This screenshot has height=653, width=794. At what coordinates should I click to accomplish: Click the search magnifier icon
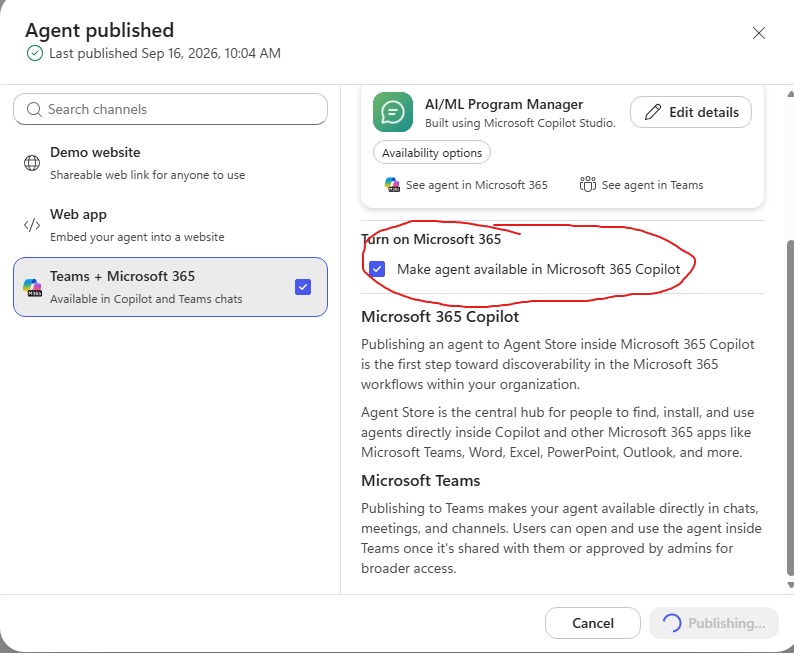[34, 109]
